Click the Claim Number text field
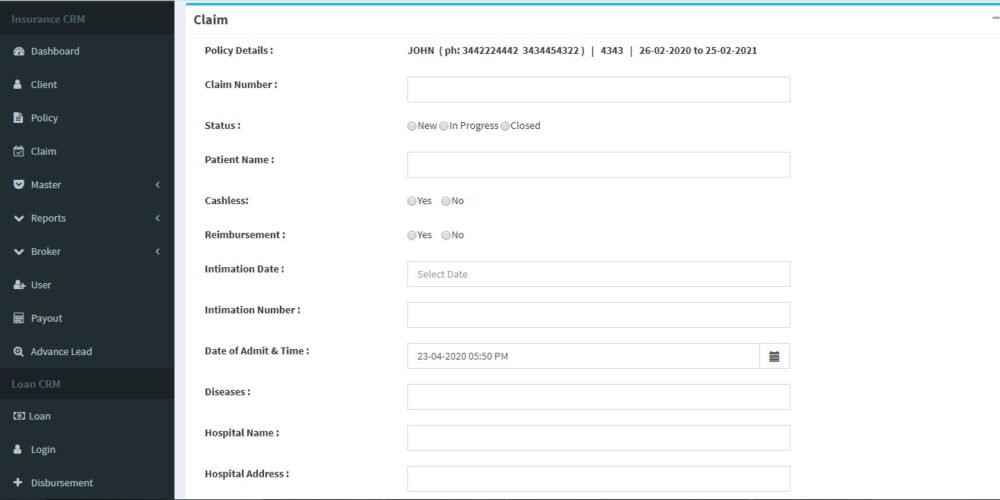The width and height of the screenshot is (1000, 500). [x=598, y=90]
